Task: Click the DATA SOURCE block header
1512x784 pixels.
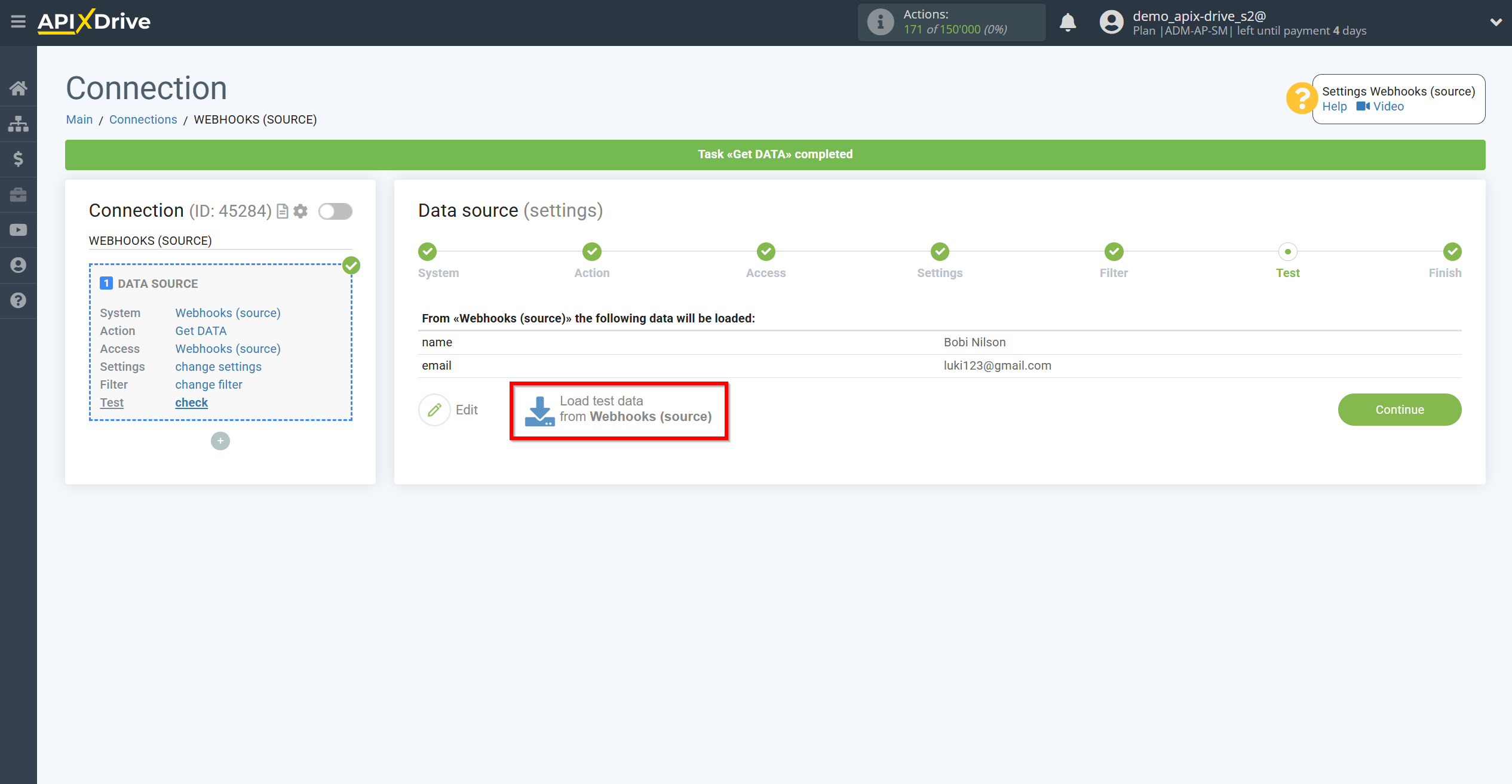Action: tap(158, 284)
